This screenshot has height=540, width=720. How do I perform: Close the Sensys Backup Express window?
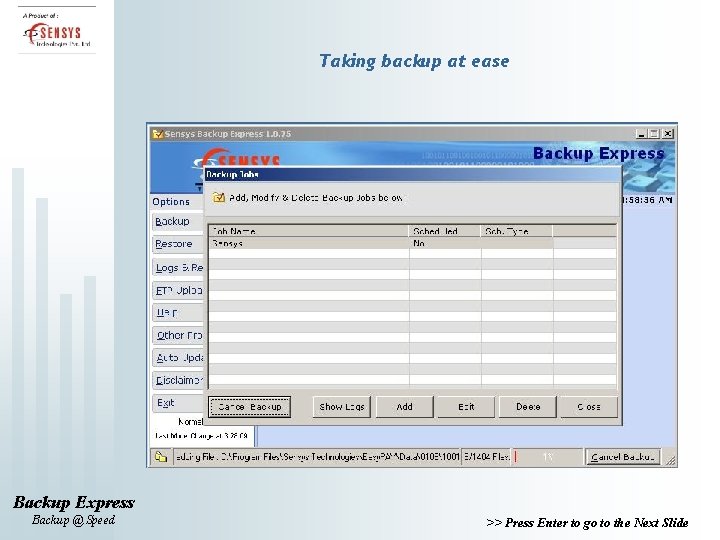668,134
